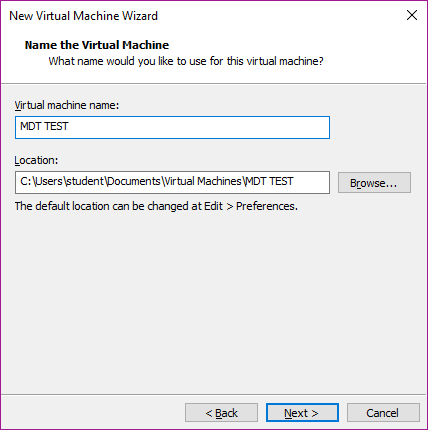Click inside the Location path field
Screen dimensions: 428x430
172,182
